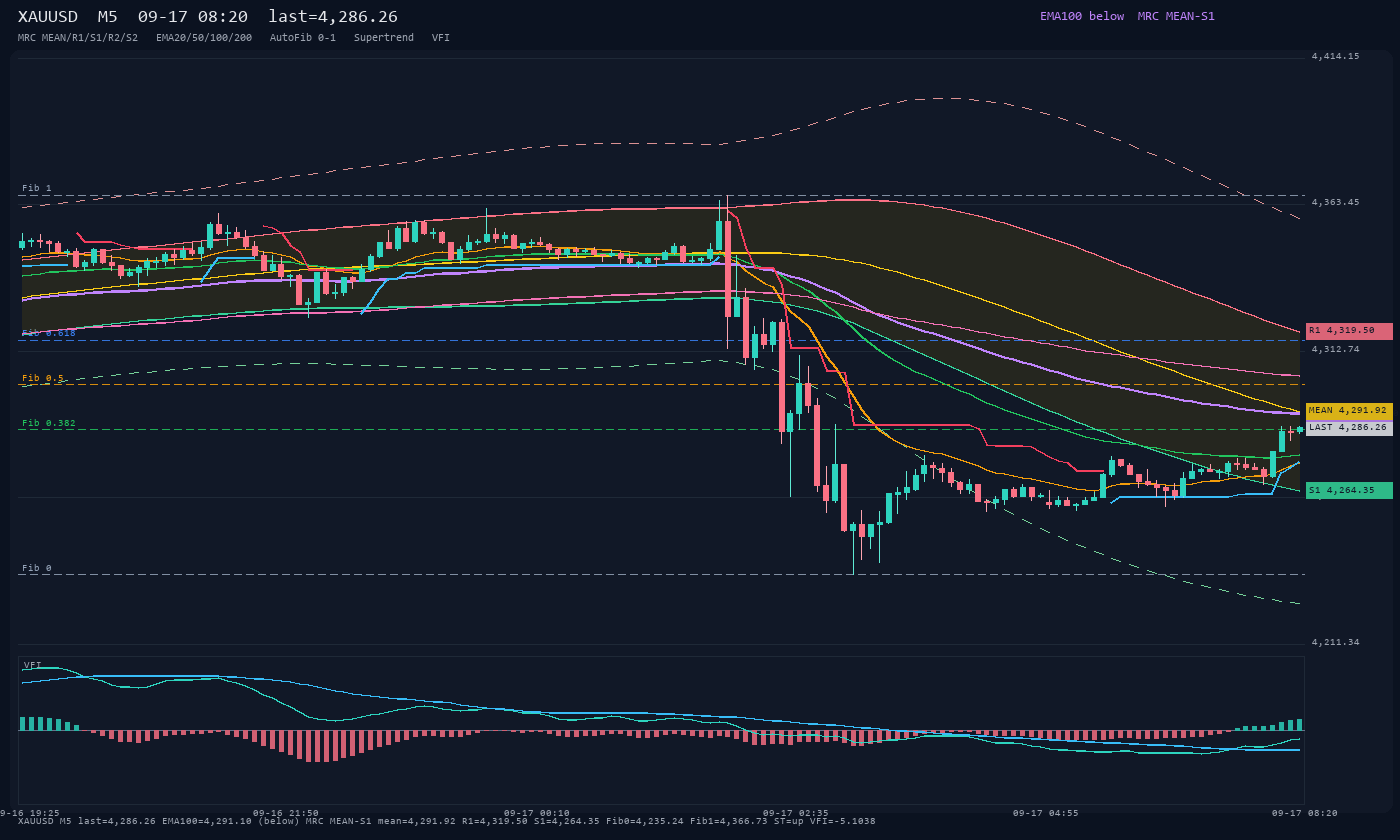Click the Fib 0 level label
The image size is (1400, 840).
(x=37, y=568)
